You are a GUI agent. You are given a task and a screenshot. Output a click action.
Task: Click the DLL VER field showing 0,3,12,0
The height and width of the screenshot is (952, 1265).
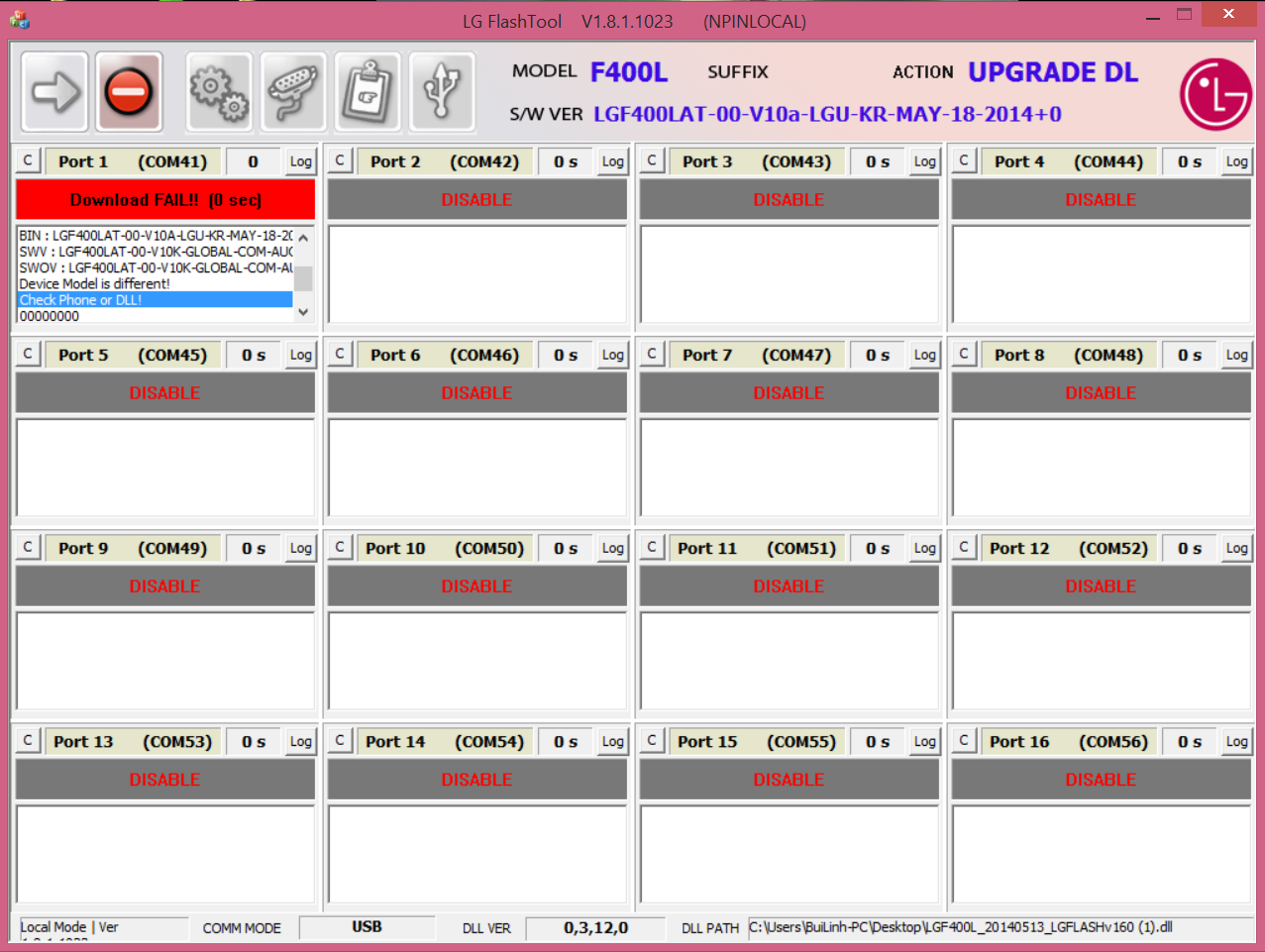click(x=595, y=927)
